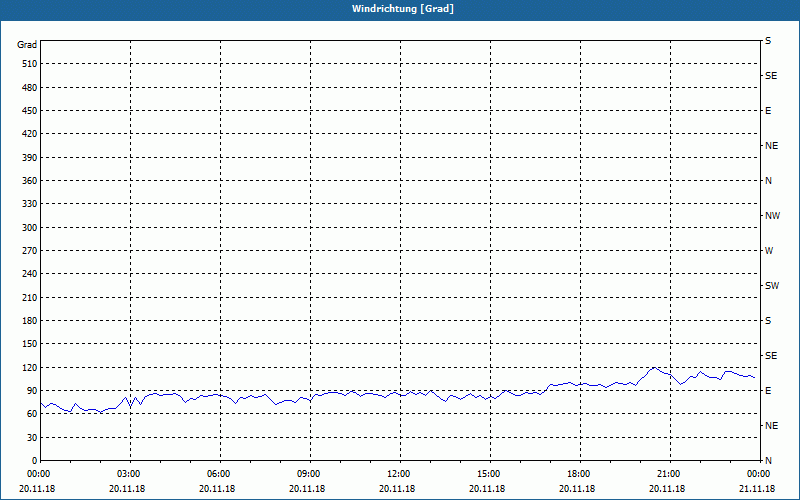The height and width of the screenshot is (500, 800).
Task: Select the date 21.11.18 on time axis
Action: 757,489
